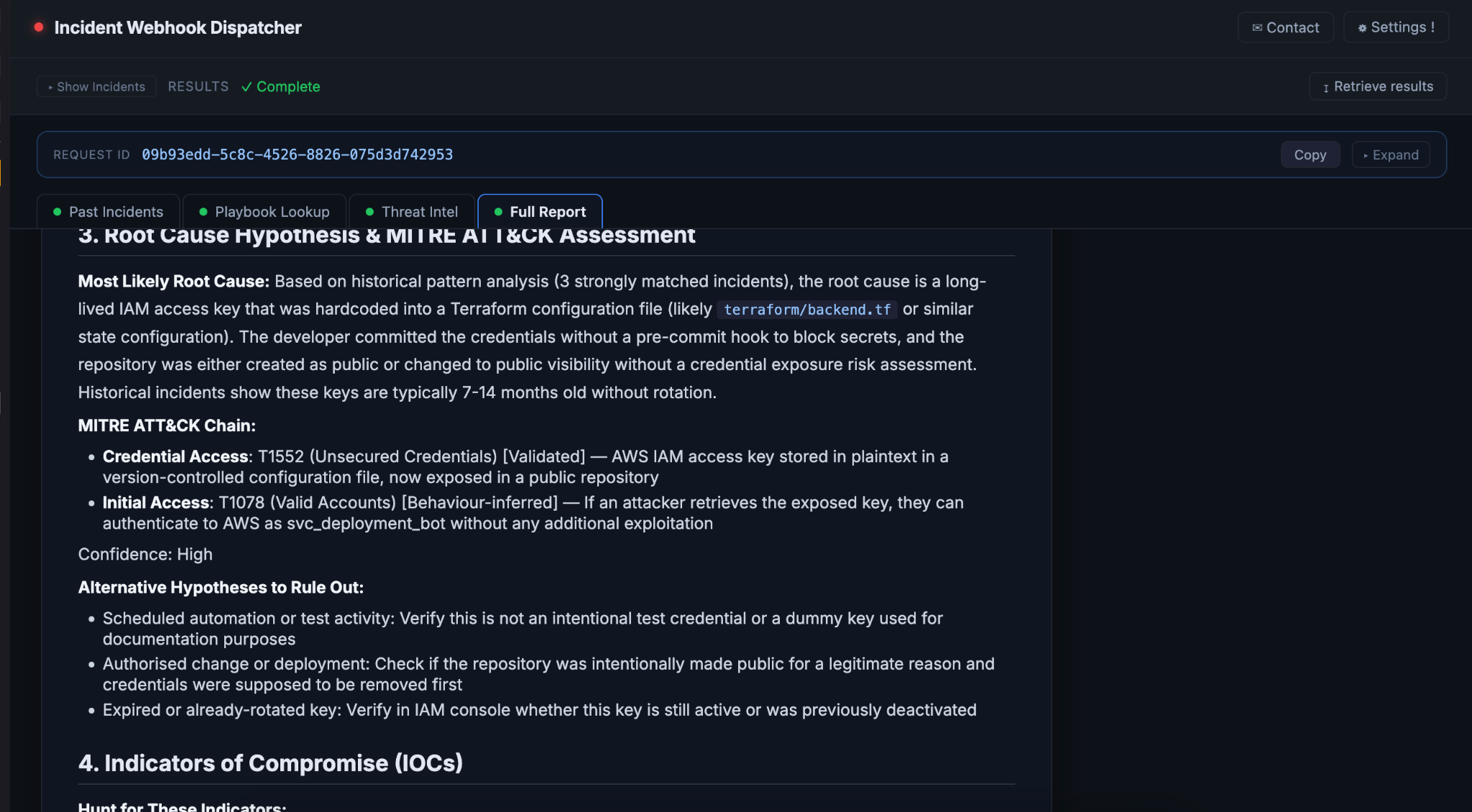Switch to the Past Incidents tab
Image resolution: width=1472 pixels, height=812 pixels.
click(108, 212)
